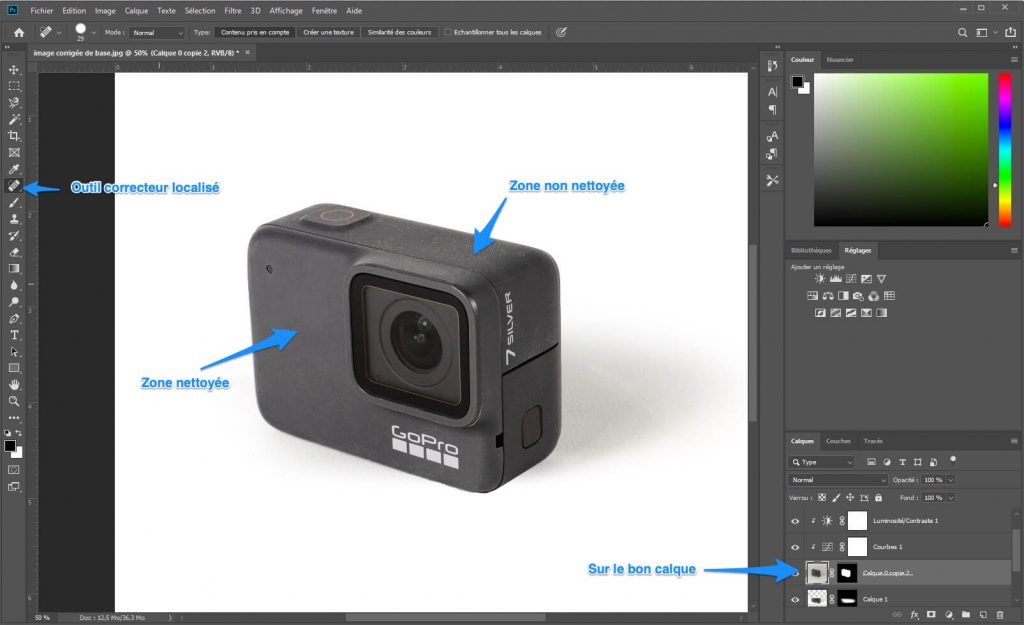Select the Dodge tool
The height and width of the screenshot is (625, 1024).
(14, 302)
